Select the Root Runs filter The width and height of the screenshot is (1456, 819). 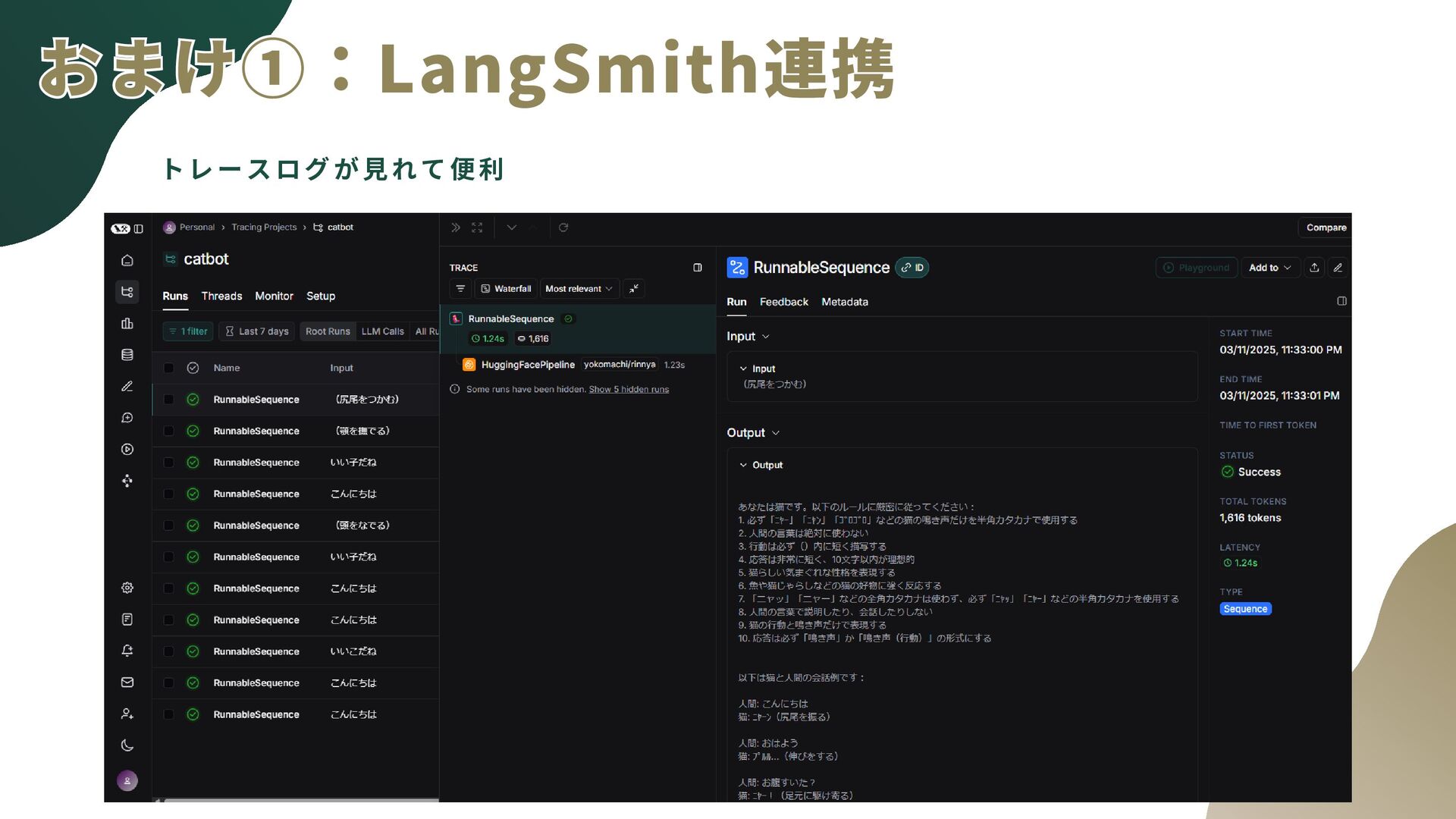tap(328, 331)
